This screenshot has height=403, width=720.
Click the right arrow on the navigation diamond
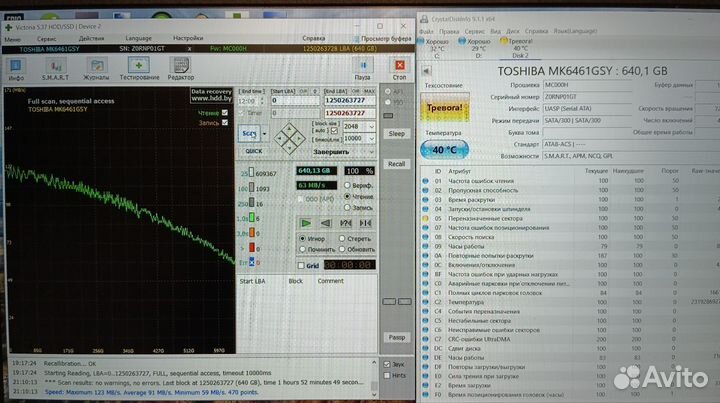(x=298, y=138)
